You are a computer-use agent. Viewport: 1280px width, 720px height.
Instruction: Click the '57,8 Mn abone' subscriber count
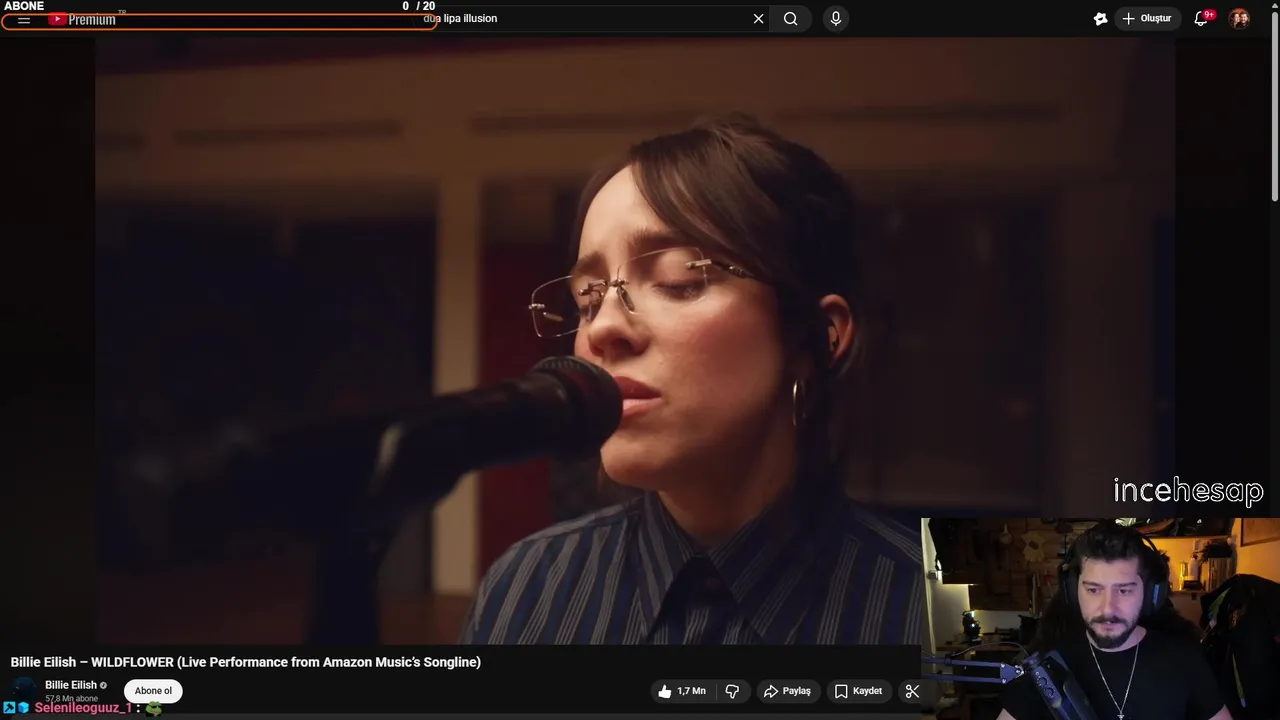[71, 699]
